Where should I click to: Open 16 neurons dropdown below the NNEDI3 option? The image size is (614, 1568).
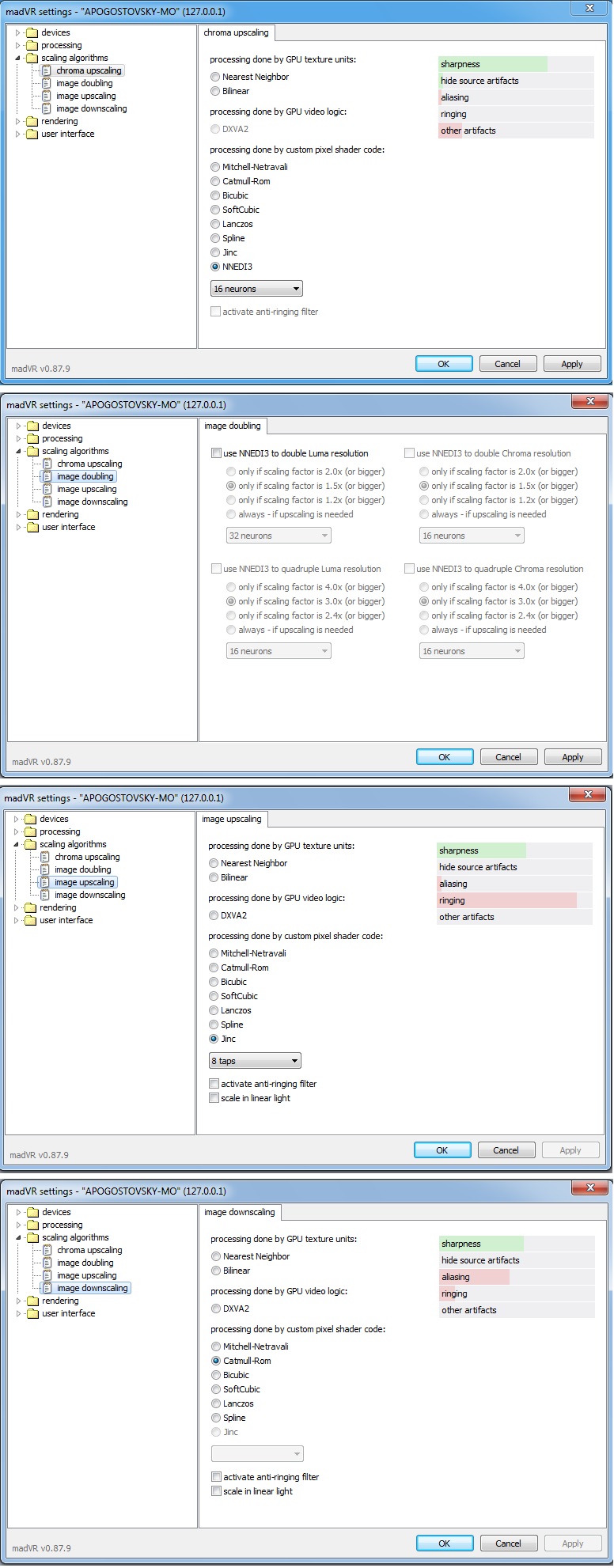pyautogui.click(x=256, y=289)
